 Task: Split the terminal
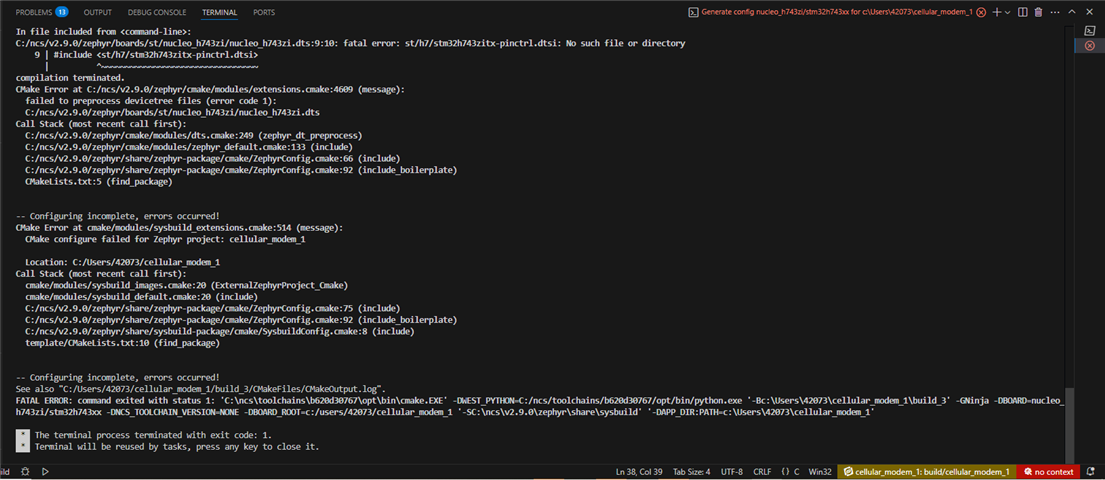[x=1023, y=13]
